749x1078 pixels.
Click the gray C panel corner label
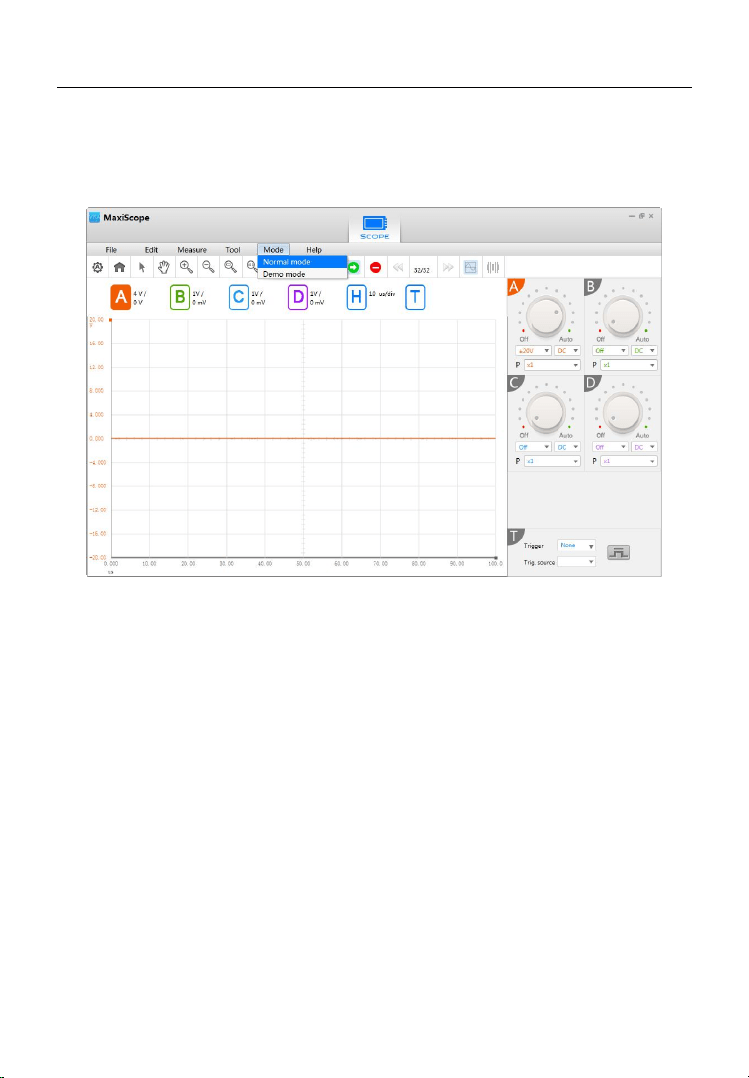pyautogui.click(x=514, y=382)
